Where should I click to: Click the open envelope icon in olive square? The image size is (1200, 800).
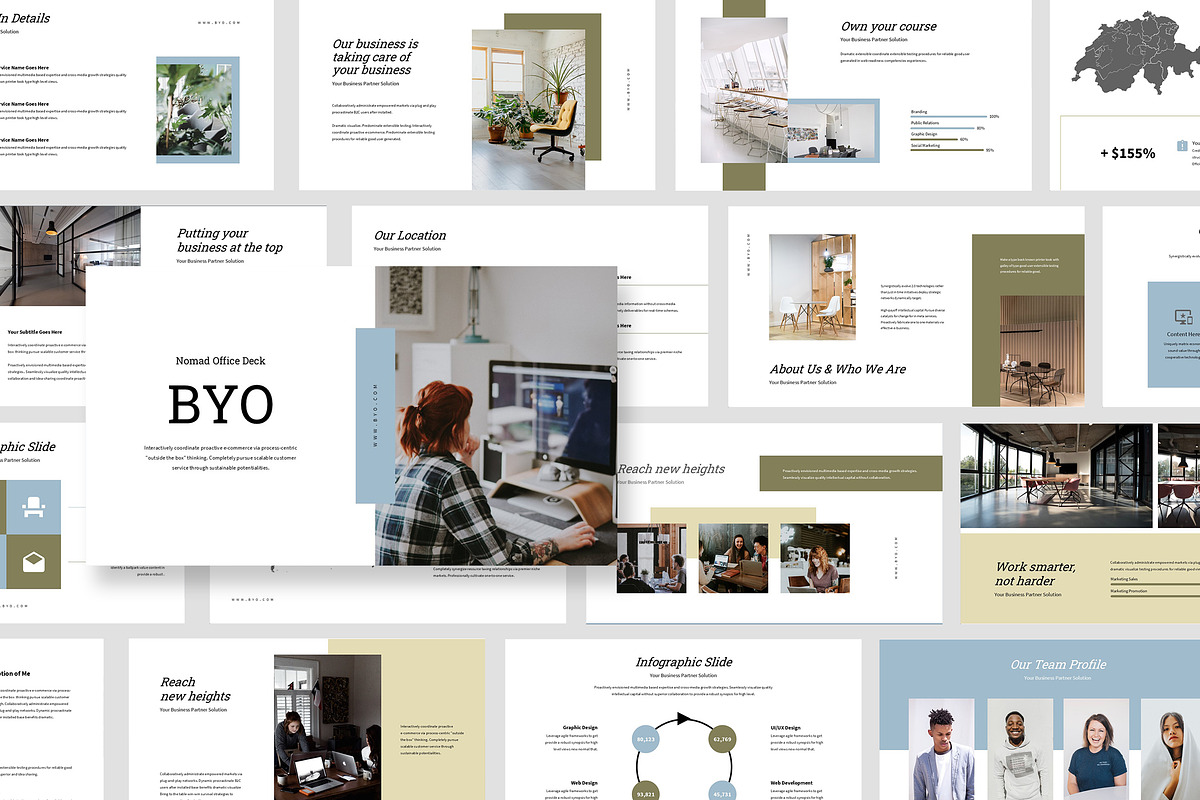pyautogui.click(x=33, y=562)
